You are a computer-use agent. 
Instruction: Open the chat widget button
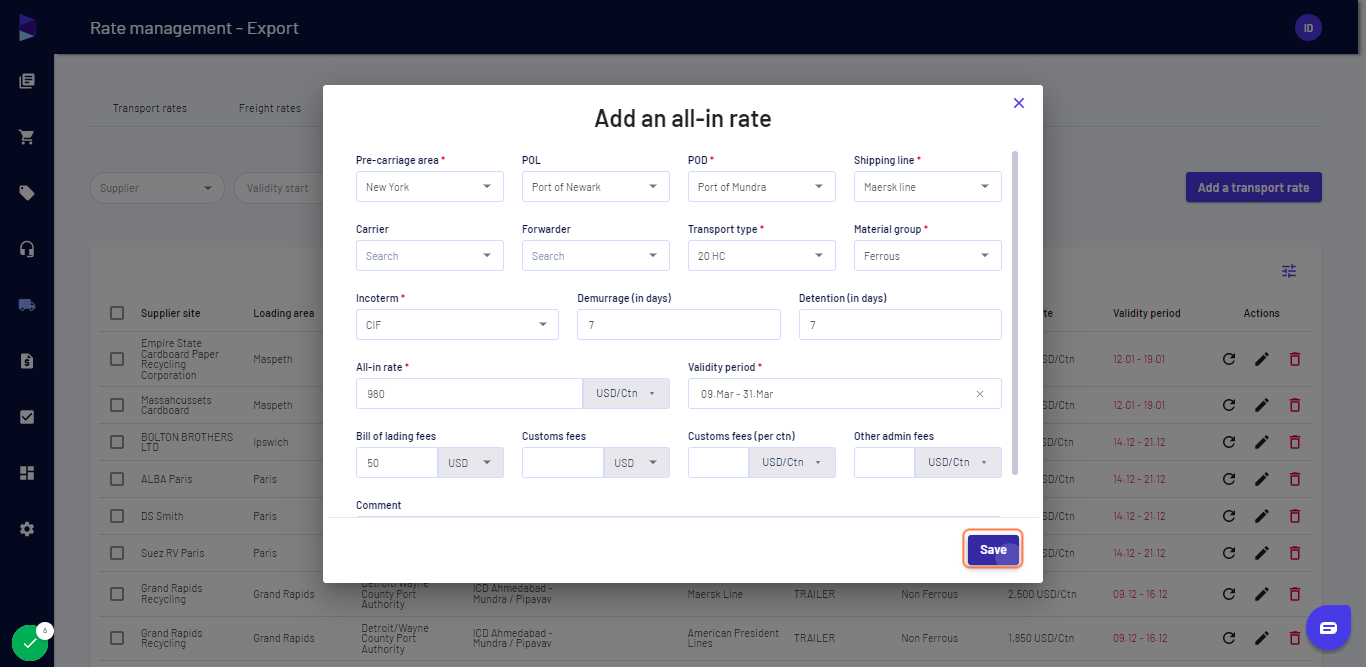click(1328, 628)
